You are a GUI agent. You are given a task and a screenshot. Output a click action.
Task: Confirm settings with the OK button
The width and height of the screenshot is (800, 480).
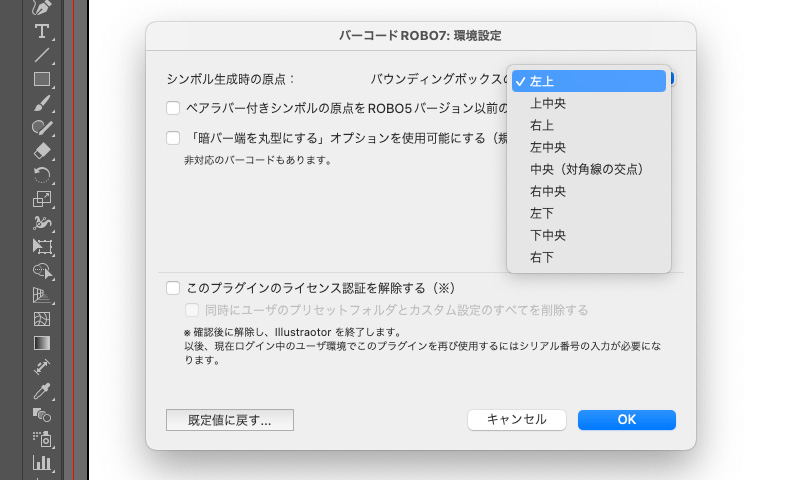click(x=626, y=420)
